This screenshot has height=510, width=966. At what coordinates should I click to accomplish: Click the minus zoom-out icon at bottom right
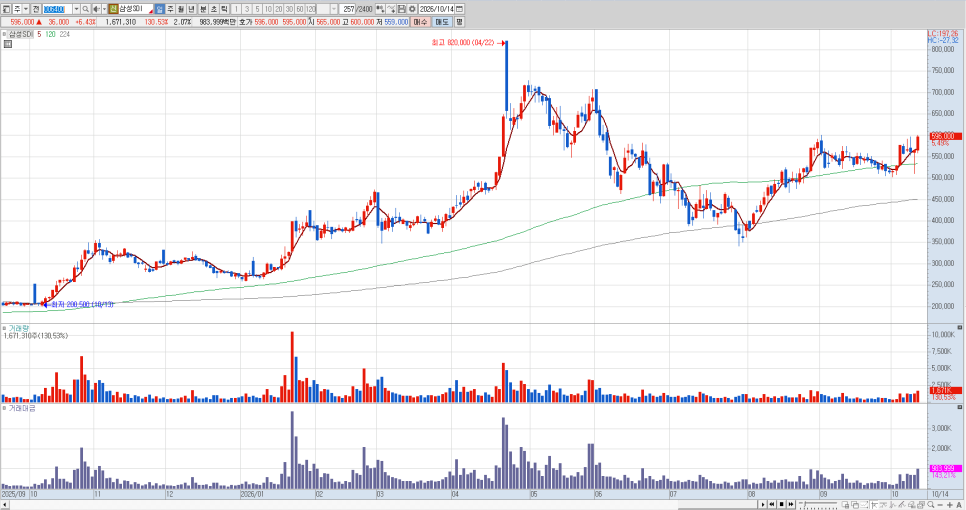[x=940, y=504]
